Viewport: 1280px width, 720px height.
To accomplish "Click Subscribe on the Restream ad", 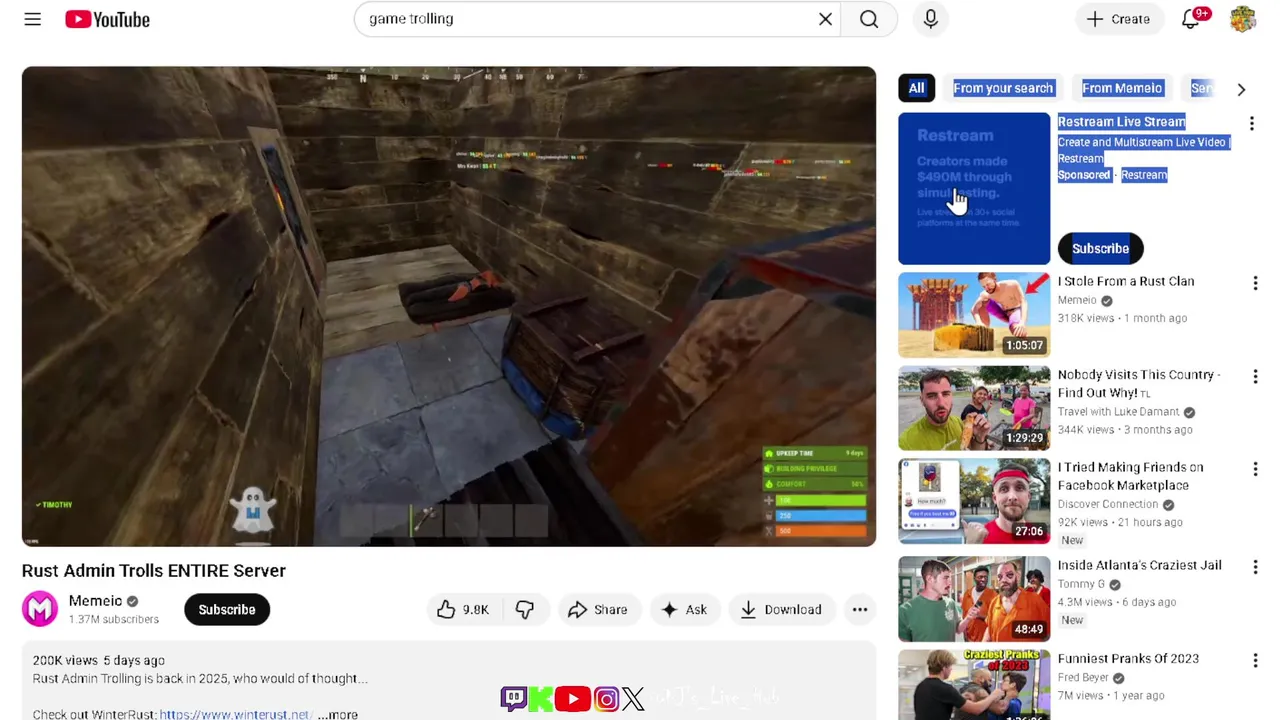I will (1100, 248).
